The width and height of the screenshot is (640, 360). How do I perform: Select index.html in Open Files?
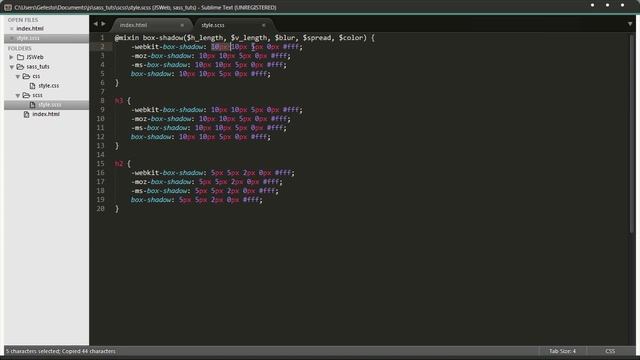30,29
